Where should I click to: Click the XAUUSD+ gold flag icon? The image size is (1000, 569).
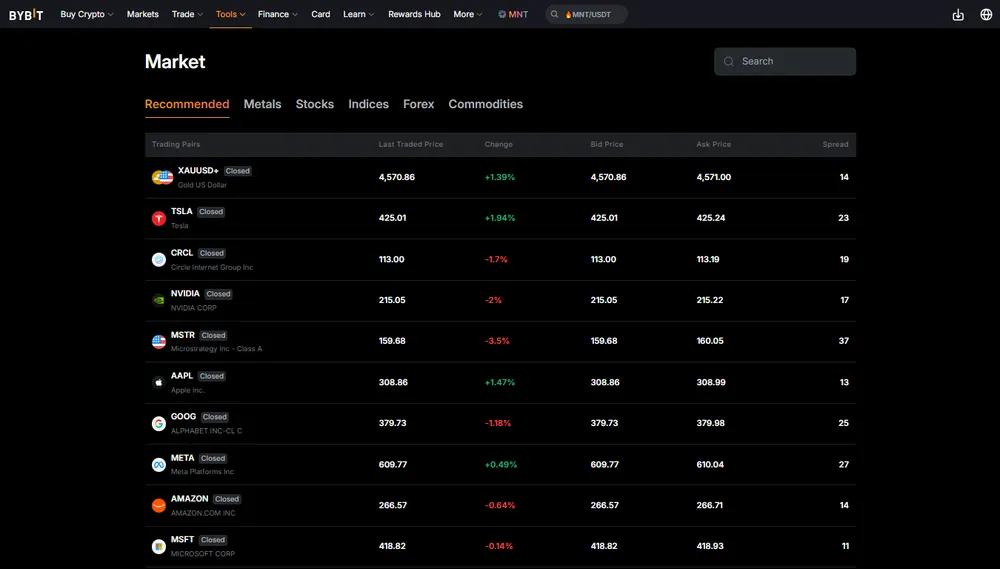coord(162,177)
